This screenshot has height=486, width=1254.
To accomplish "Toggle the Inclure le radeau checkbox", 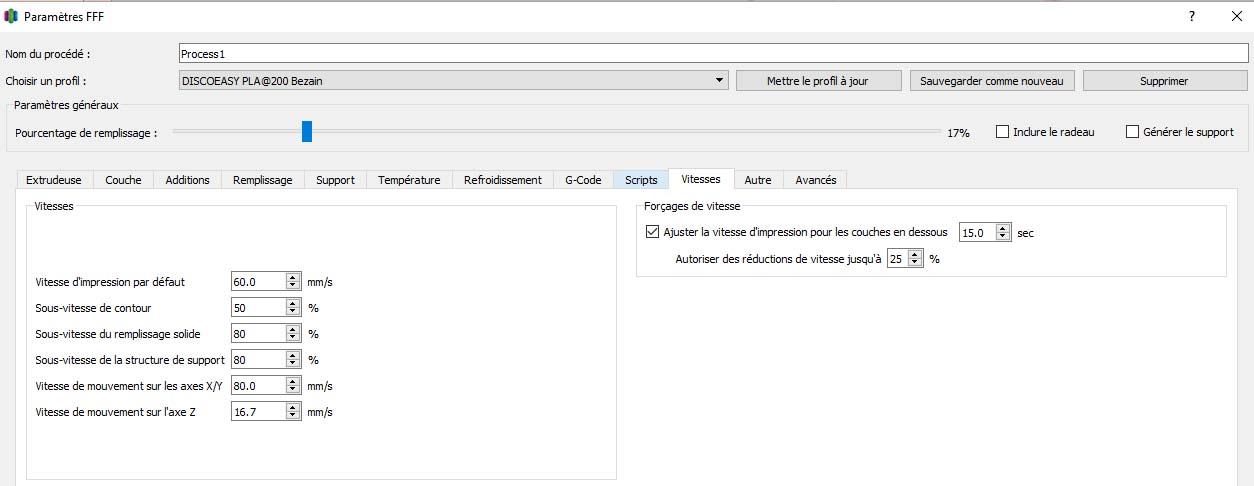I will coord(1002,132).
